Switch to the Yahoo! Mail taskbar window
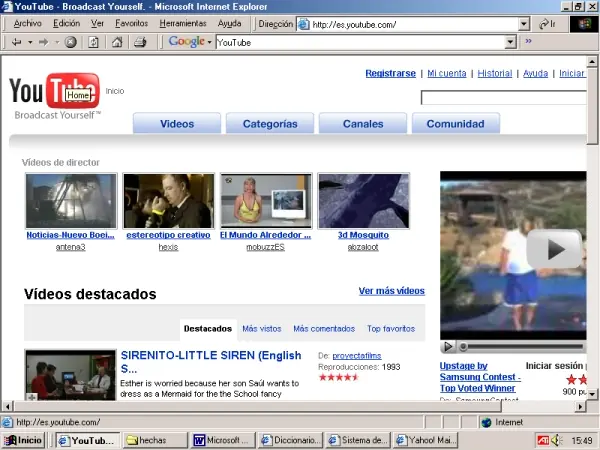600x450 pixels. 426,440
